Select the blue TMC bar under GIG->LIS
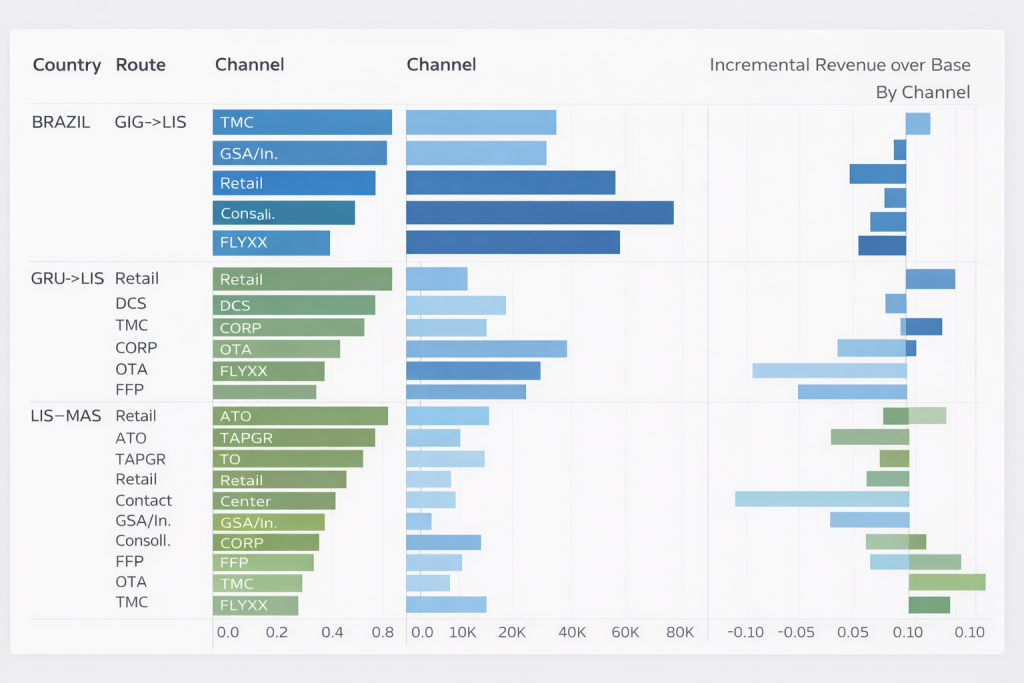This screenshot has height=683, width=1024. [302, 122]
